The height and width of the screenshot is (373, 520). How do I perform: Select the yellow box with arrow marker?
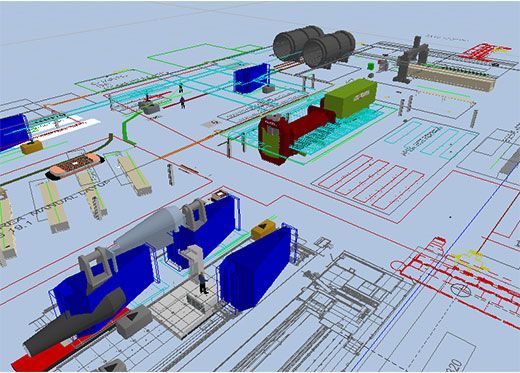click(263, 229)
